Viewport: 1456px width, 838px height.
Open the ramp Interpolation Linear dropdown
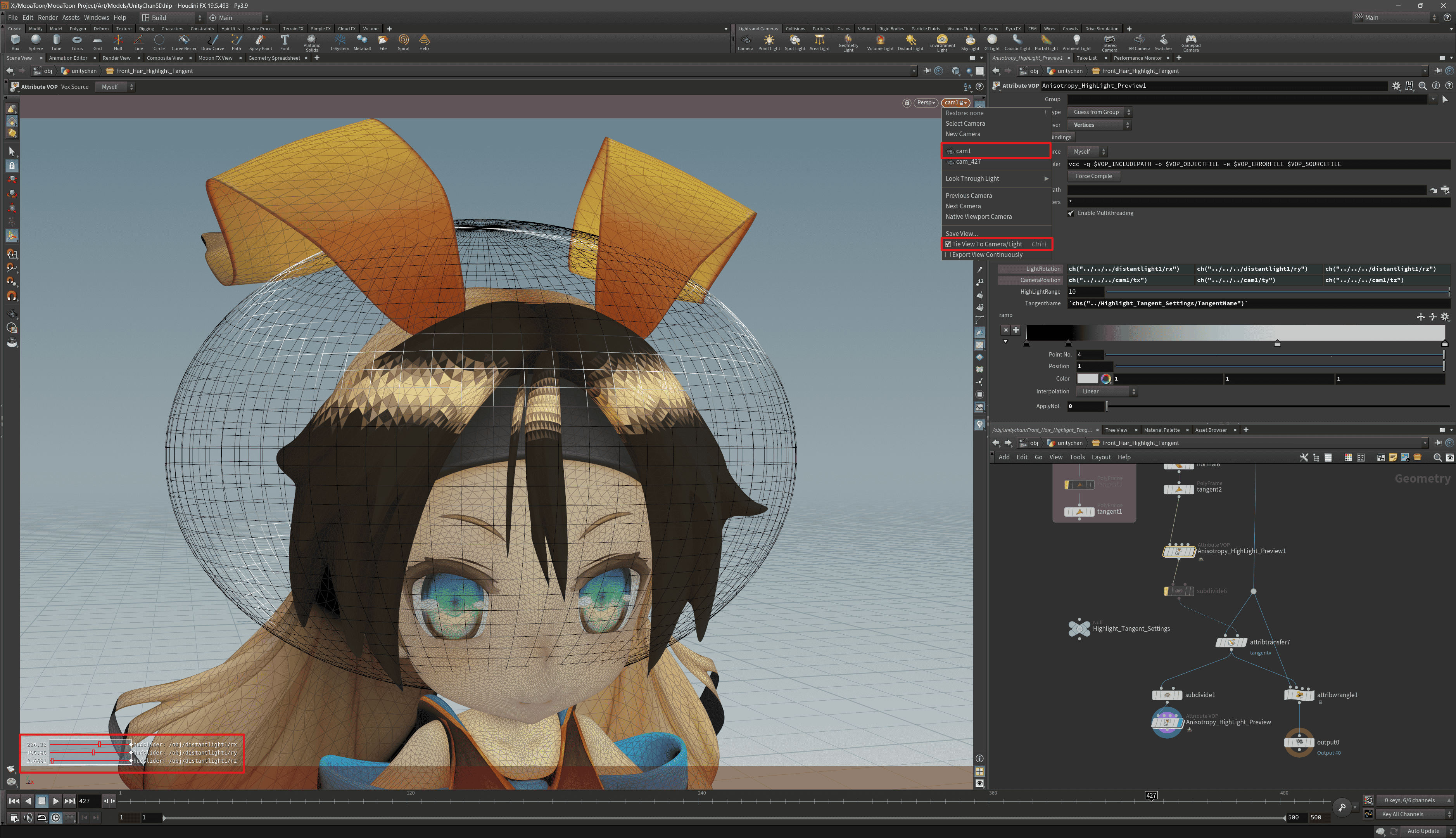[1106, 391]
